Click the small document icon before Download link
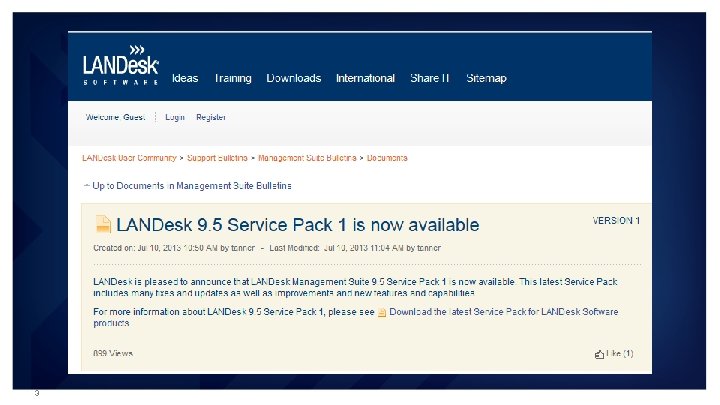This screenshot has height=405, width=720. pos(382,313)
